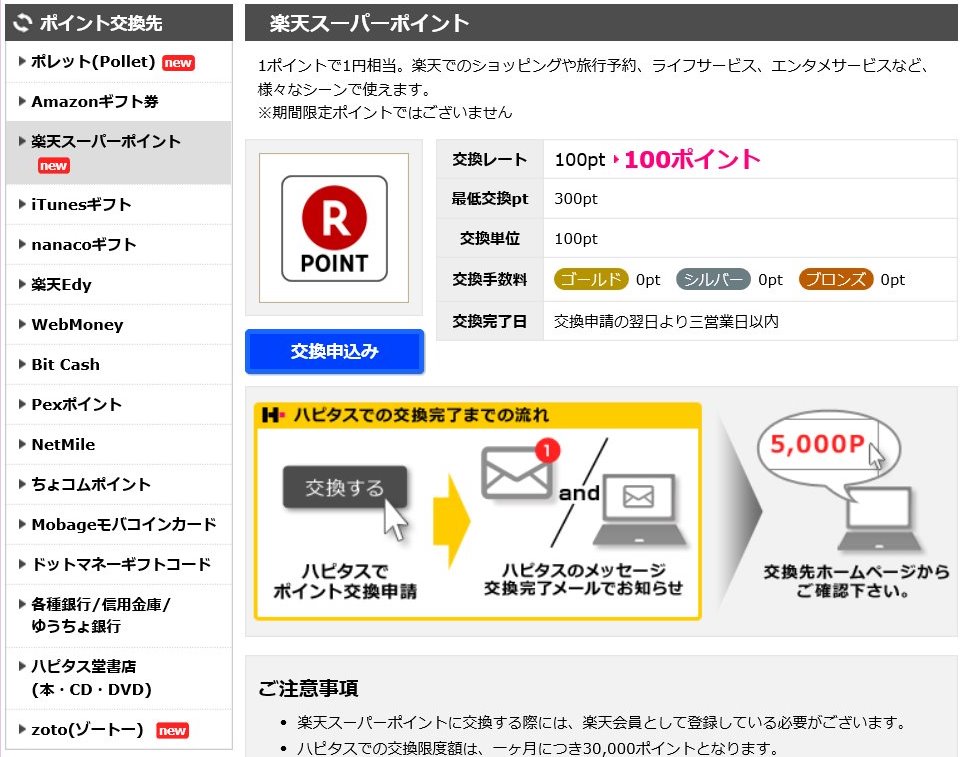Choose WebMoney from the list
Screen dimensions: 961x757
77,324
